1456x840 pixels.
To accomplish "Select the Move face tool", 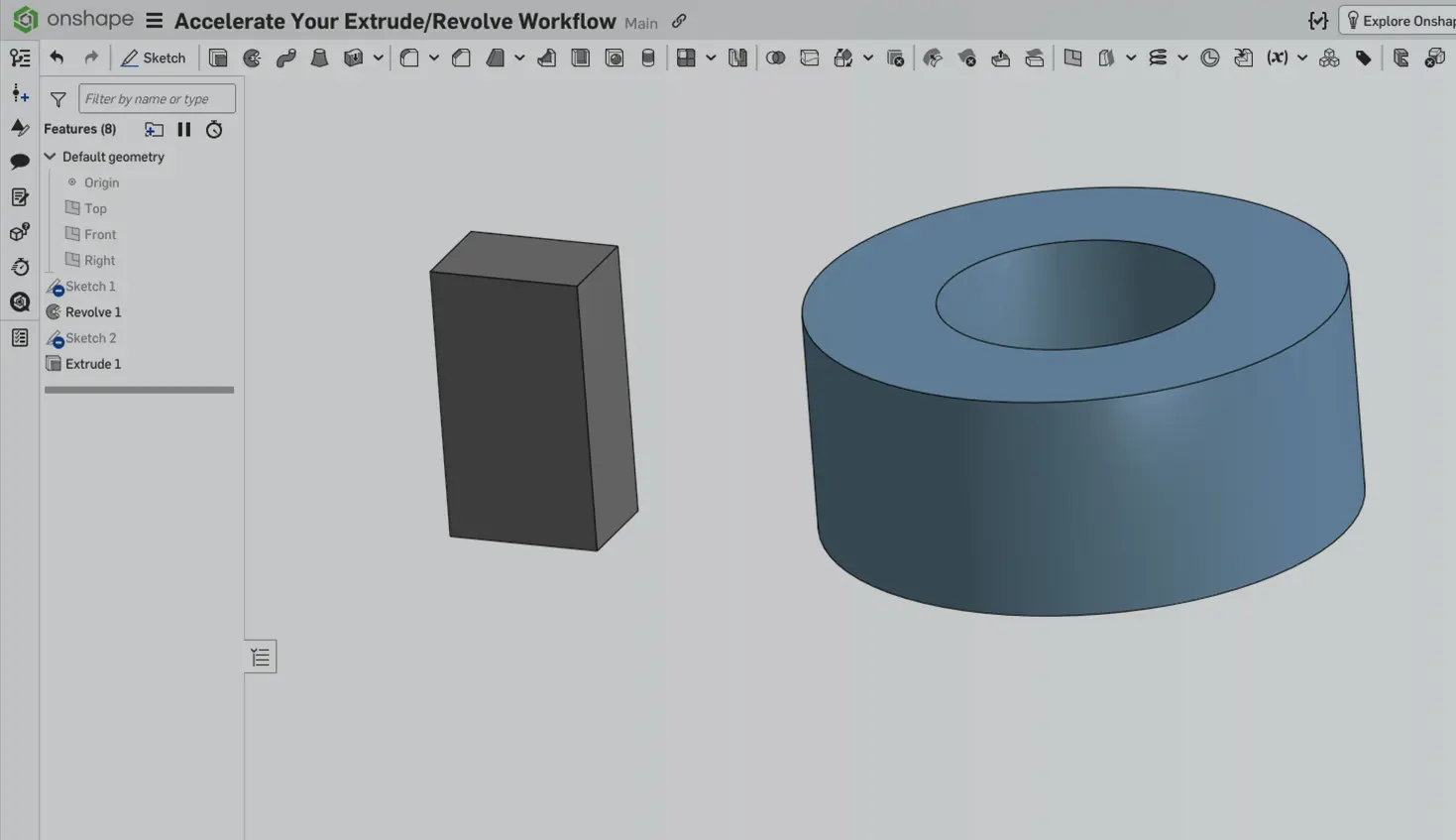I will click(x=1000, y=58).
